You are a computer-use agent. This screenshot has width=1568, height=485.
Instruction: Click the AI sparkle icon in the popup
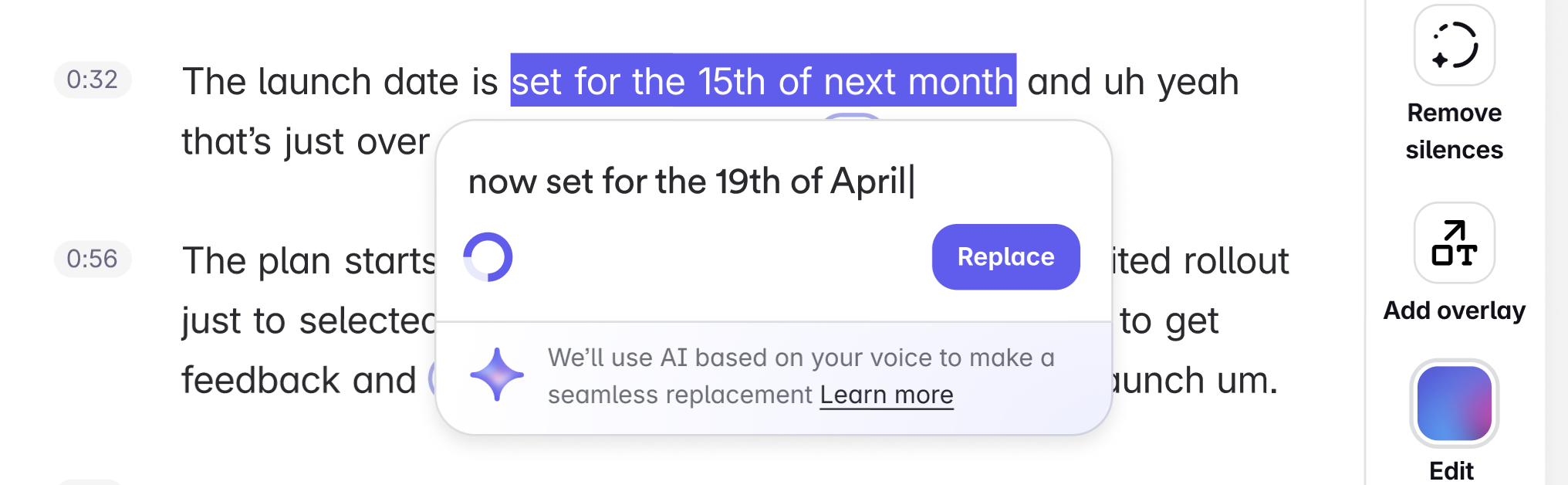pyautogui.click(x=496, y=375)
